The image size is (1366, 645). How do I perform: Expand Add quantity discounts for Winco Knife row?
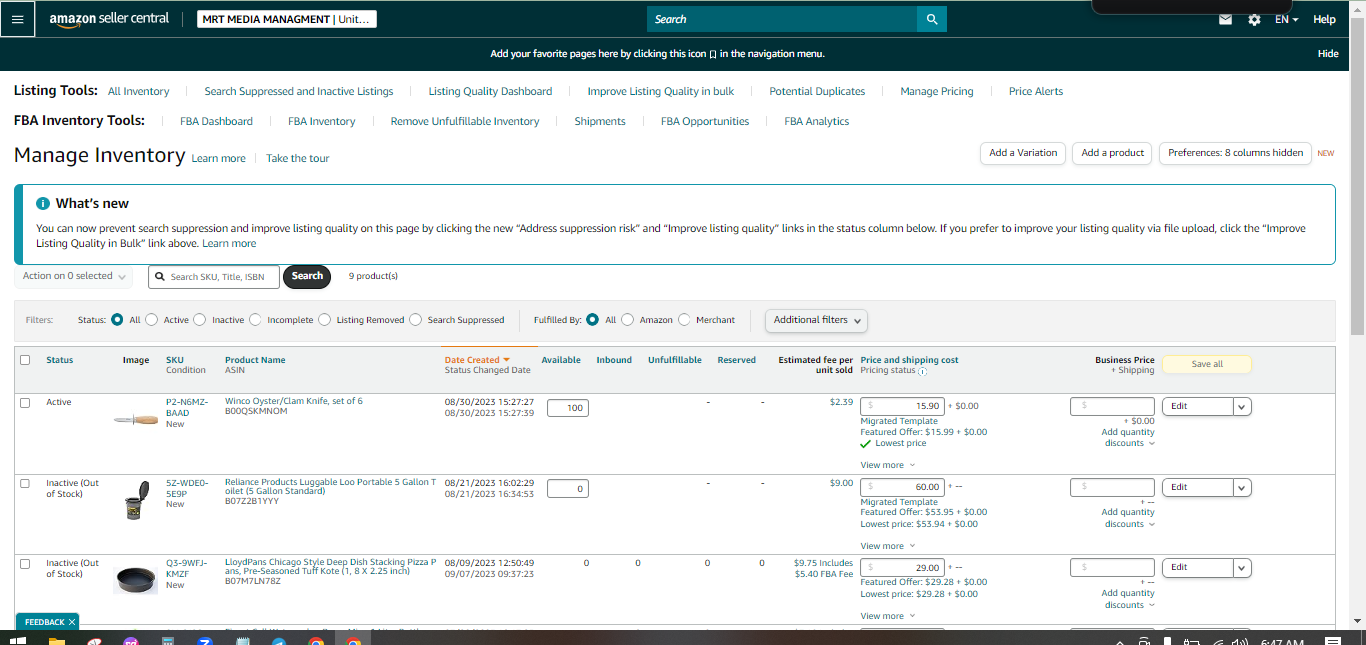1128,438
